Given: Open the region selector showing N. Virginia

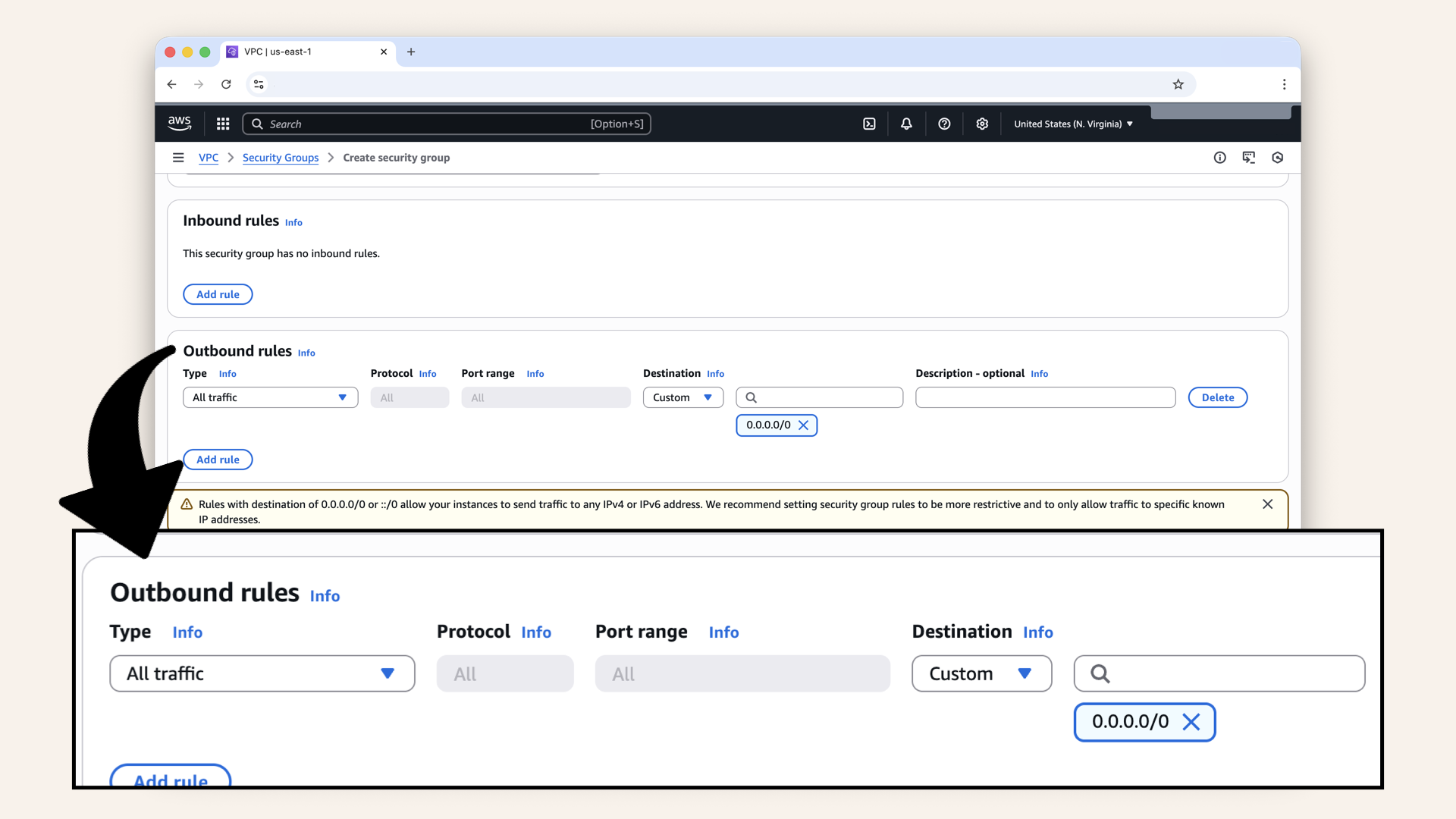Looking at the screenshot, I should [x=1072, y=123].
